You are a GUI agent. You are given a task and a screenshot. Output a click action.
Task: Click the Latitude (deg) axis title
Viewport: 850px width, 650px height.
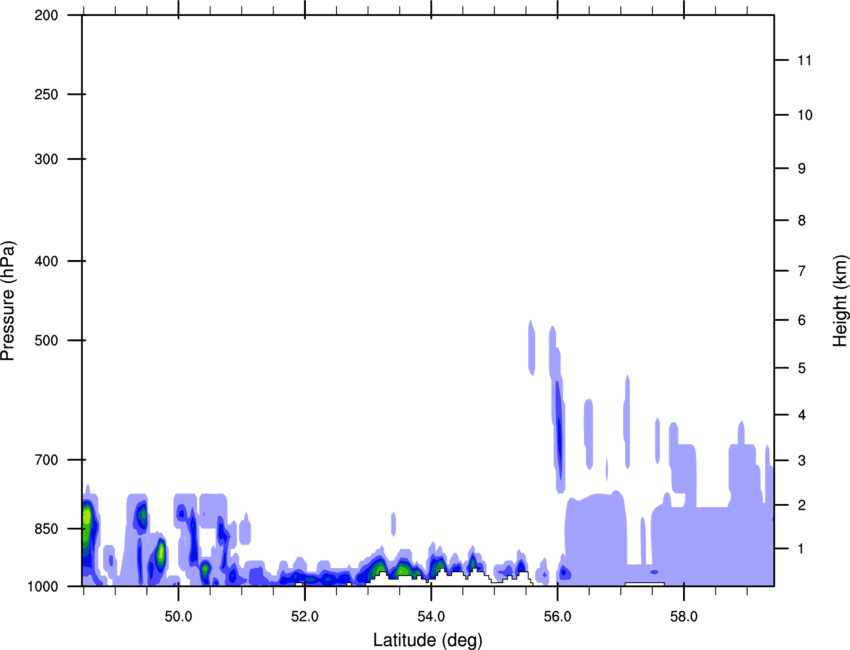pyautogui.click(x=428, y=640)
